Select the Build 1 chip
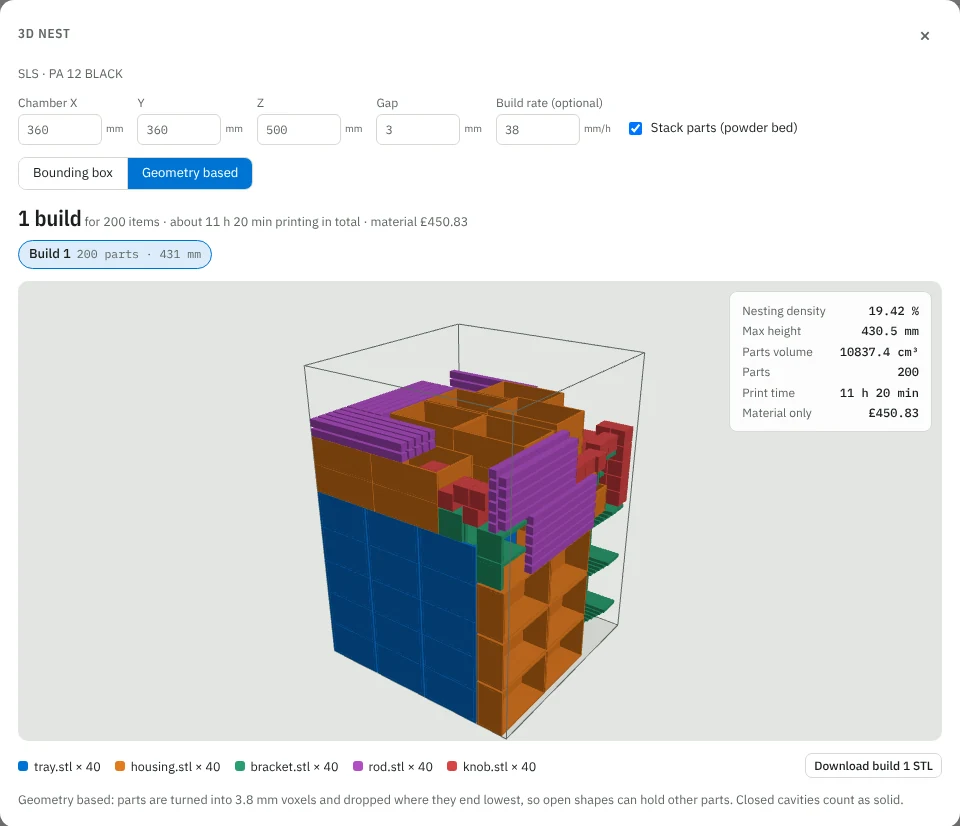 coord(114,254)
